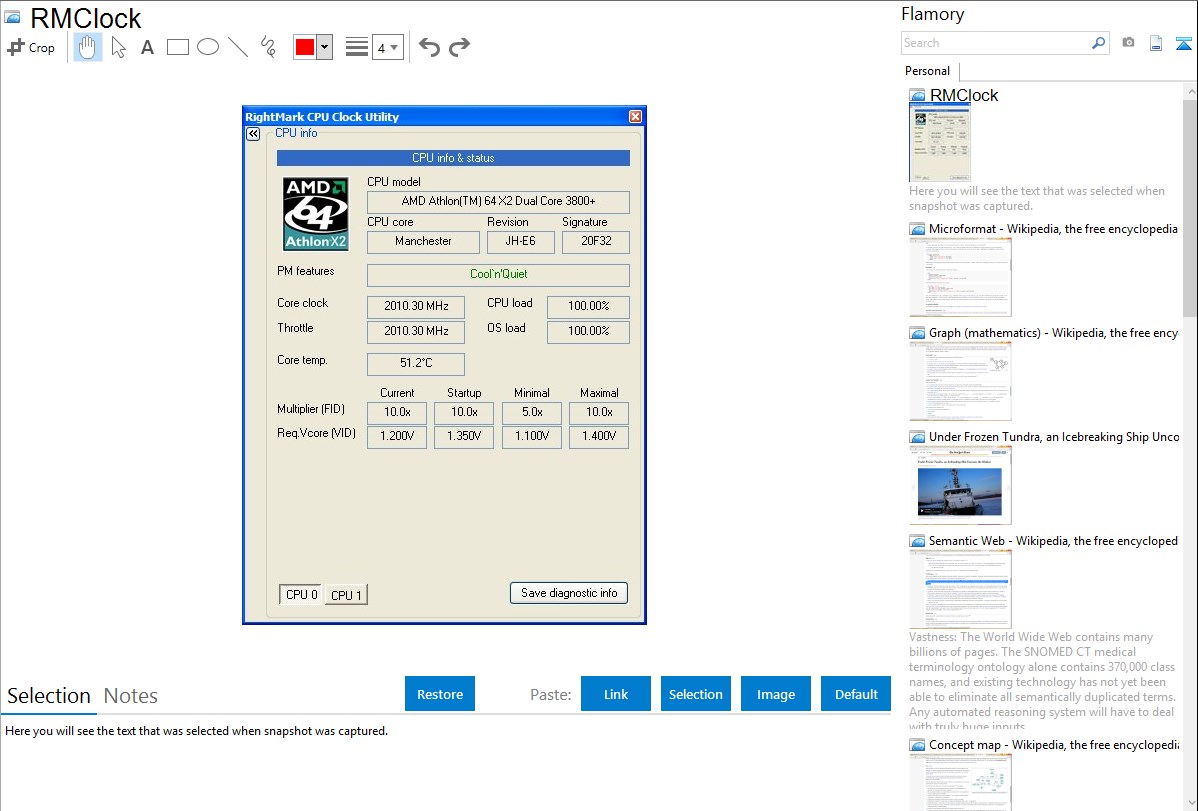Click the Semantic Web Wikipedia title
1198x811 pixels.
pyautogui.click(x=1054, y=541)
